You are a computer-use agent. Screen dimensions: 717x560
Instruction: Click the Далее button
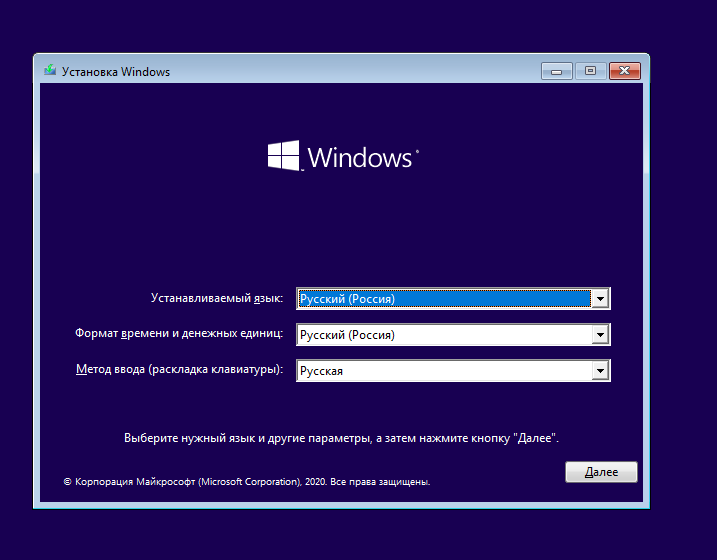click(x=601, y=472)
